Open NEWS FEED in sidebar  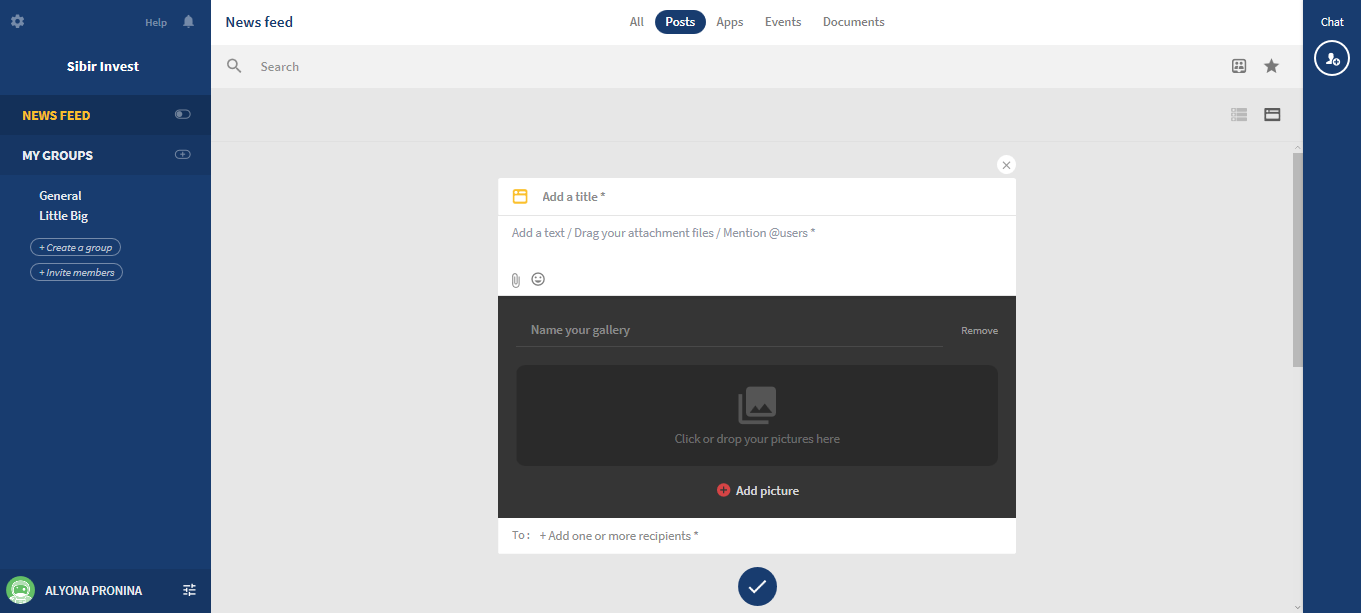click(x=56, y=115)
